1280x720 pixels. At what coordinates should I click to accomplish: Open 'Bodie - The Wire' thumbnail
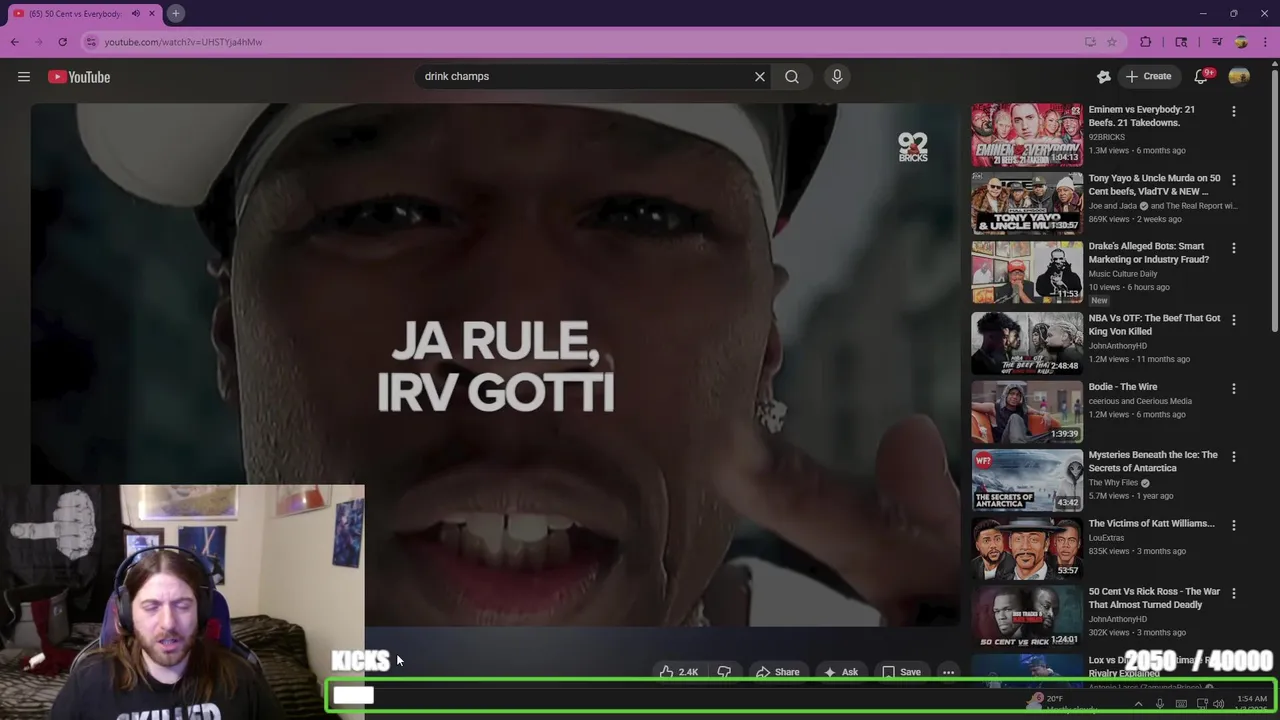tap(1027, 411)
